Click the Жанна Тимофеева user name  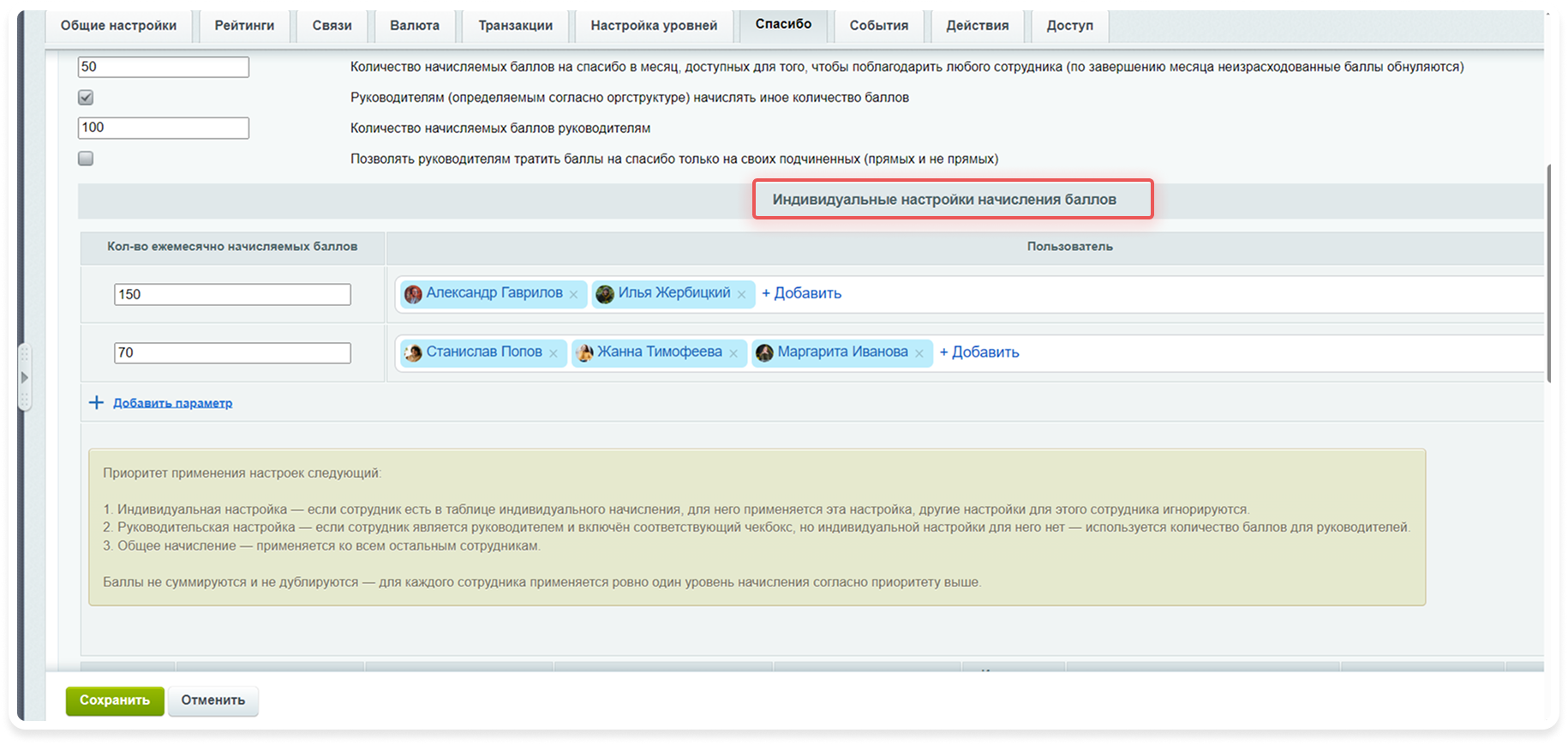(x=660, y=352)
